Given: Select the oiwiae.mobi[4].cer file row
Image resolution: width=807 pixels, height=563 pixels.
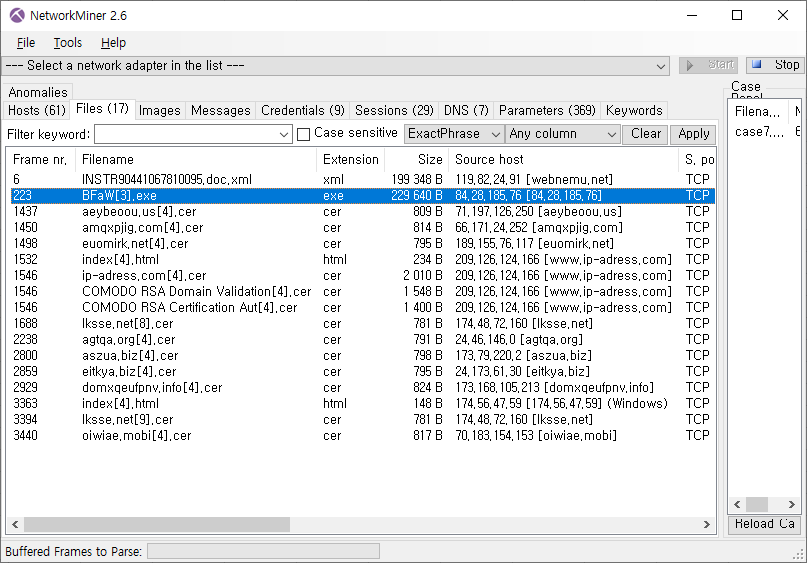Looking at the screenshot, I should pyautogui.click(x=363, y=435).
